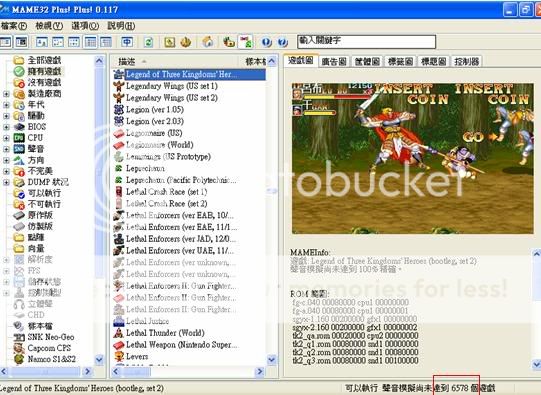
Task: Click the large icons view toolbar button
Action: click(42, 42)
